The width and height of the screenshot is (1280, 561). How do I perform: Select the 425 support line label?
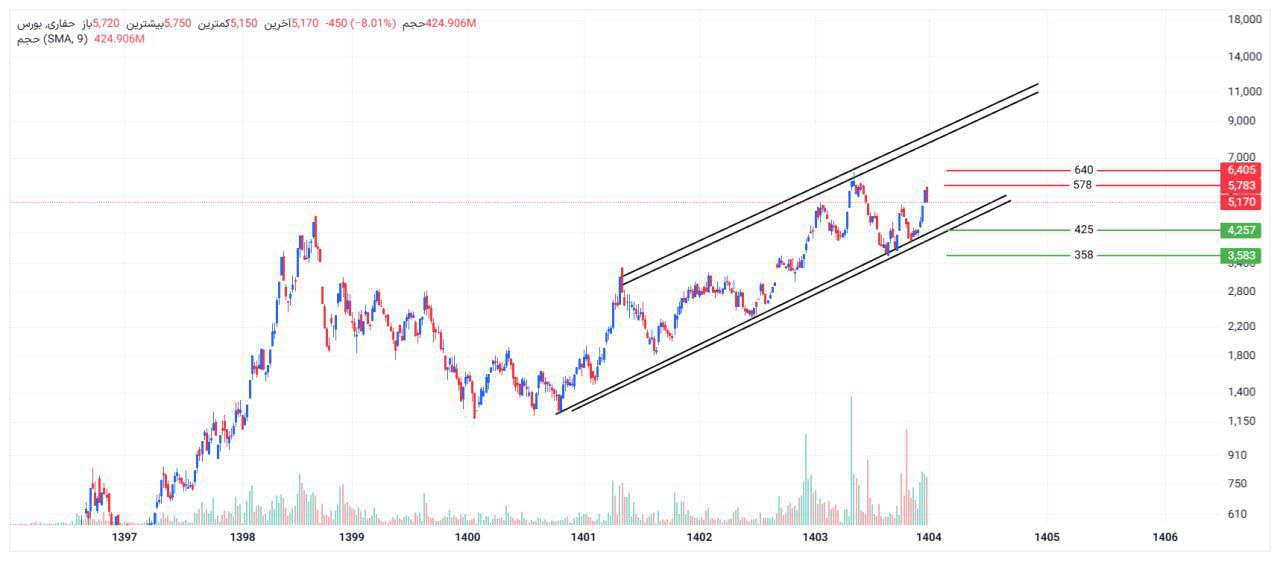1083,230
